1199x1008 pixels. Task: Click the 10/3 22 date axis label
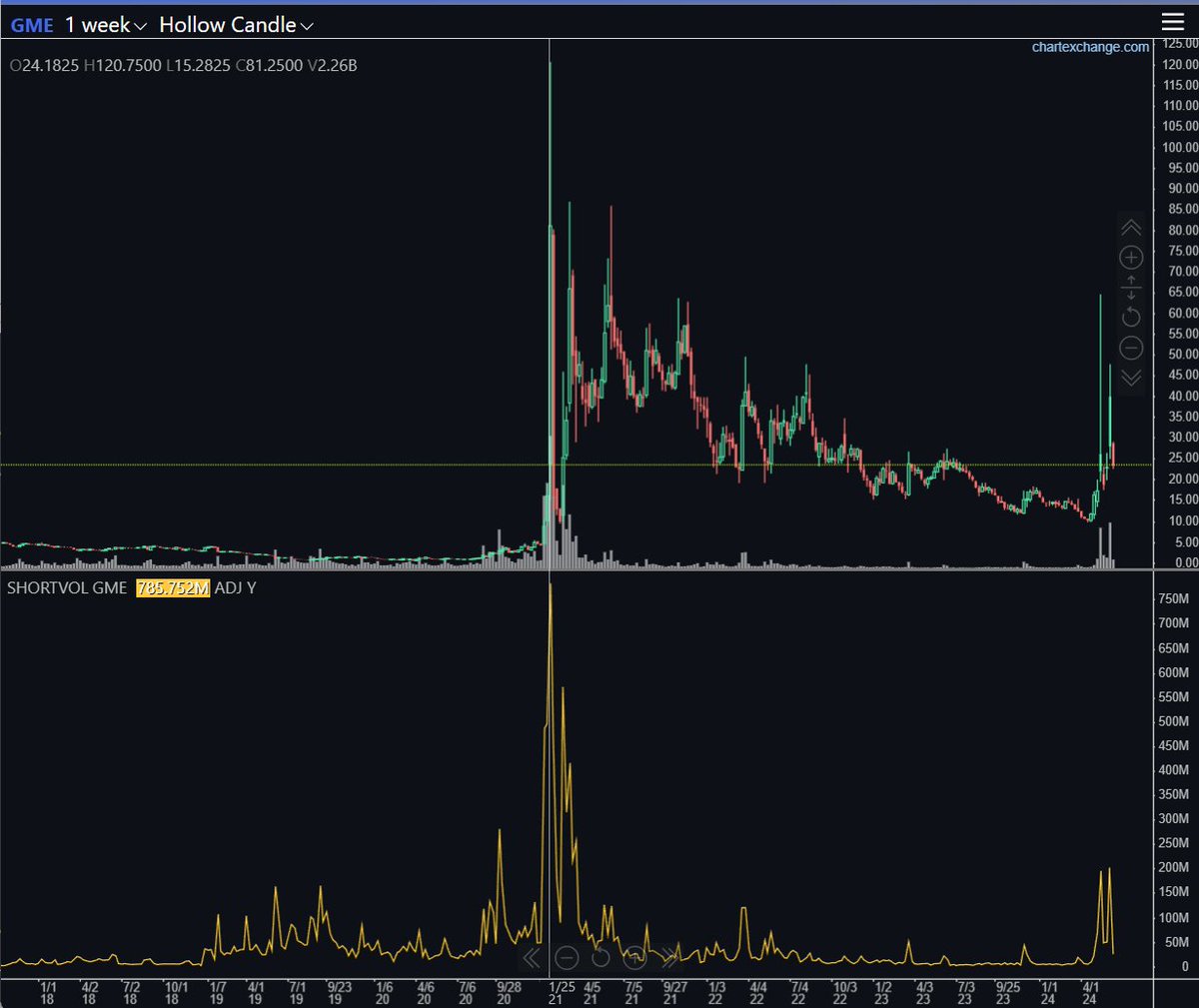(x=845, y=992)
